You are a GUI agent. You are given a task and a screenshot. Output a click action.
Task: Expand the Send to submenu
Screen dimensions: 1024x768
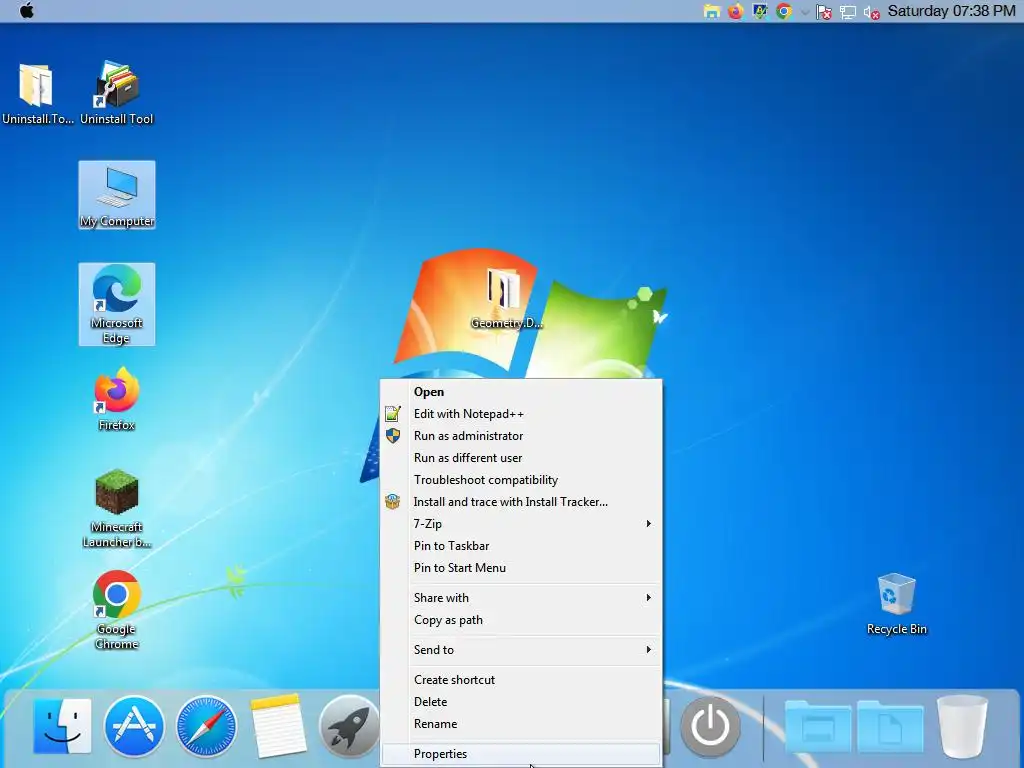[x=521, y=650]
